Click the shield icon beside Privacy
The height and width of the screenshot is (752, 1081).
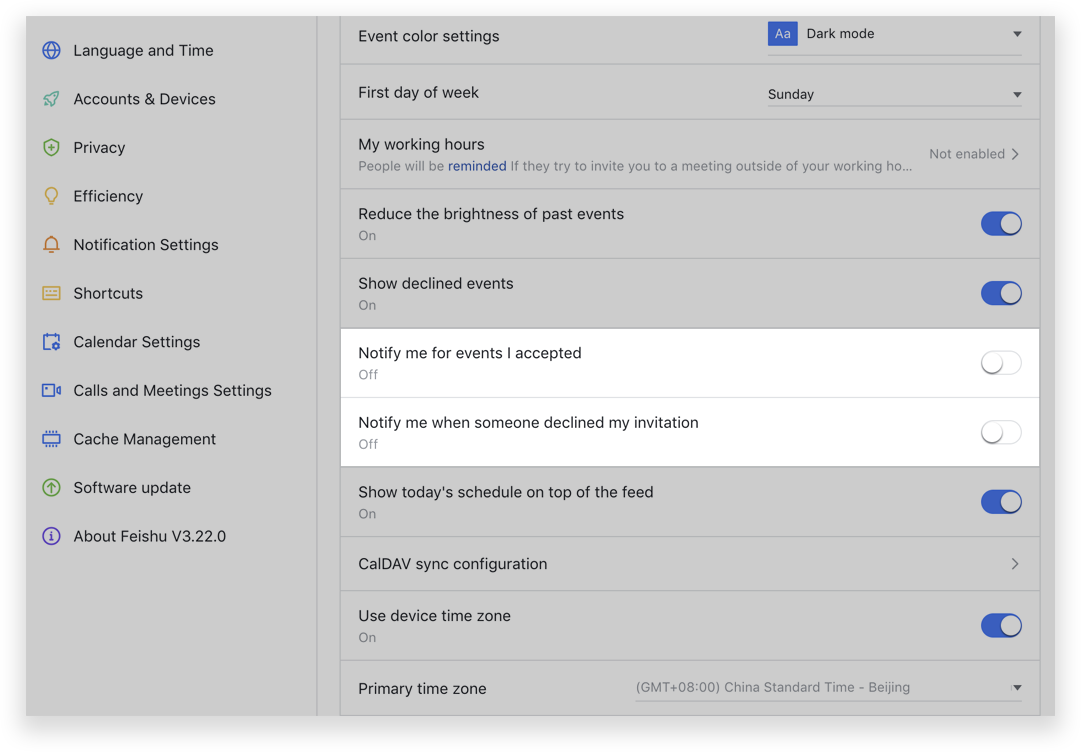pyautogui.click(x=51, y=148)
